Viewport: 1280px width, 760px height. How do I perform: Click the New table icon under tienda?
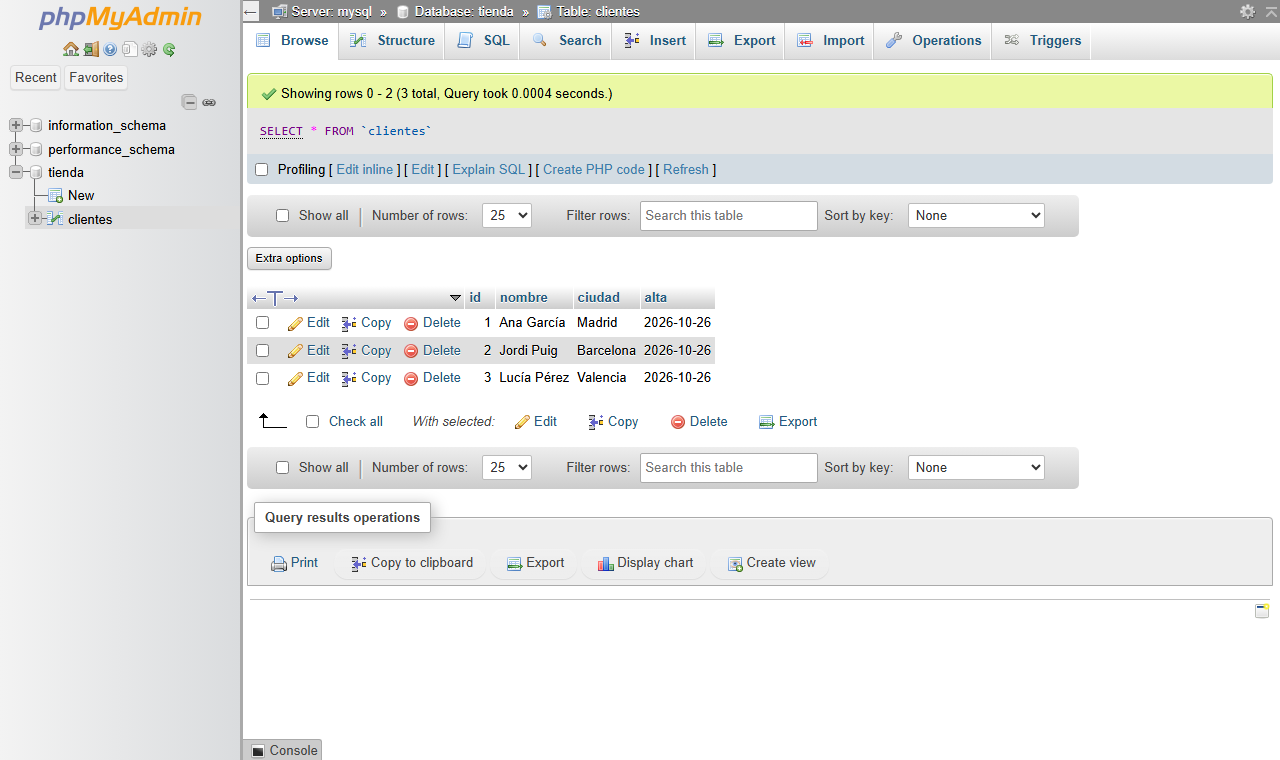point(56,195)
